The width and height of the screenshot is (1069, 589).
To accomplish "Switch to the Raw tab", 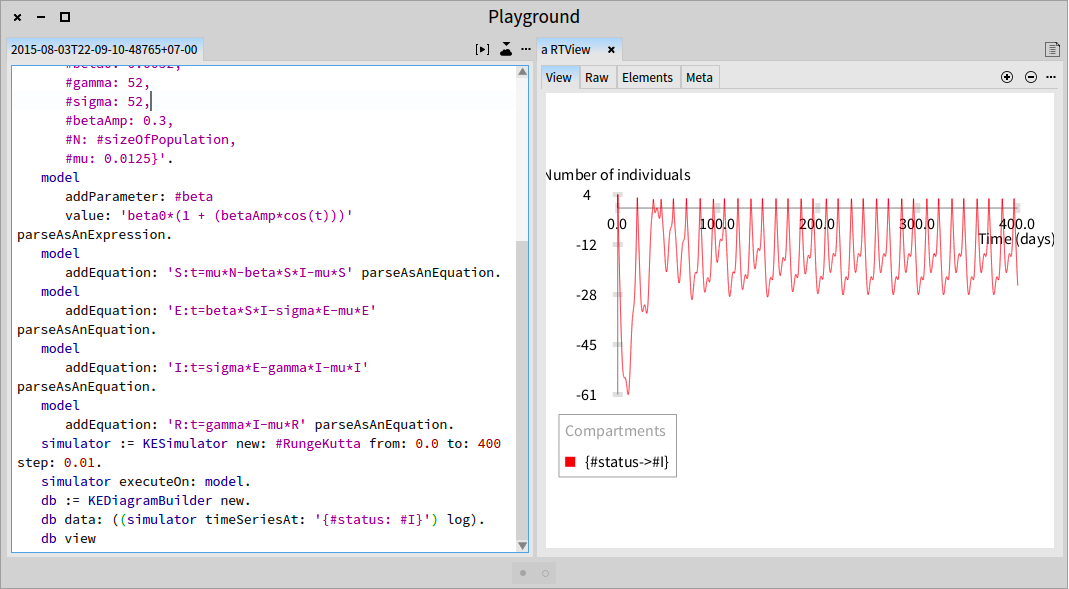I will [597, 78].
